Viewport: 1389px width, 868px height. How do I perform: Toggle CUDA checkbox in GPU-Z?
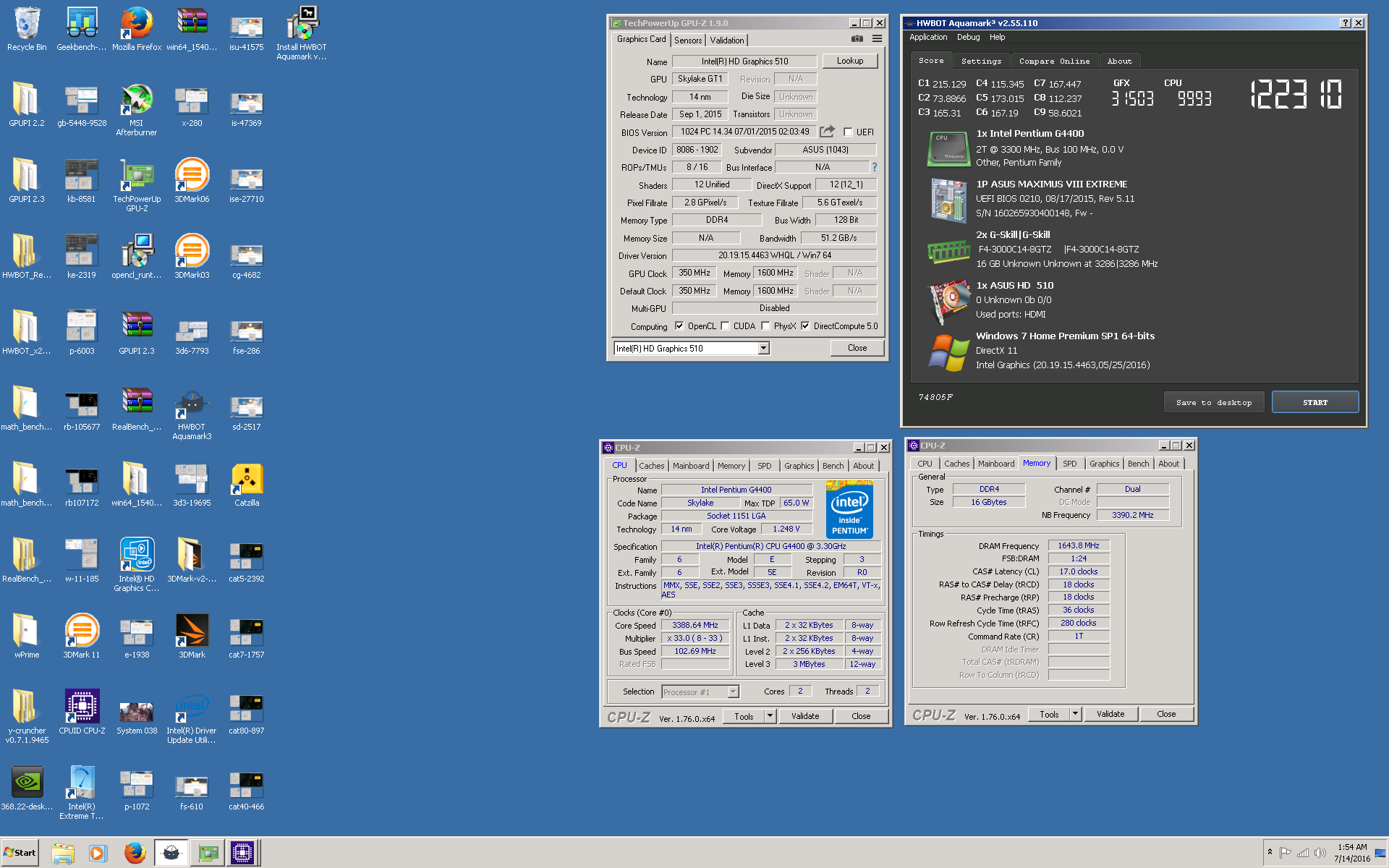pos(725,326)
